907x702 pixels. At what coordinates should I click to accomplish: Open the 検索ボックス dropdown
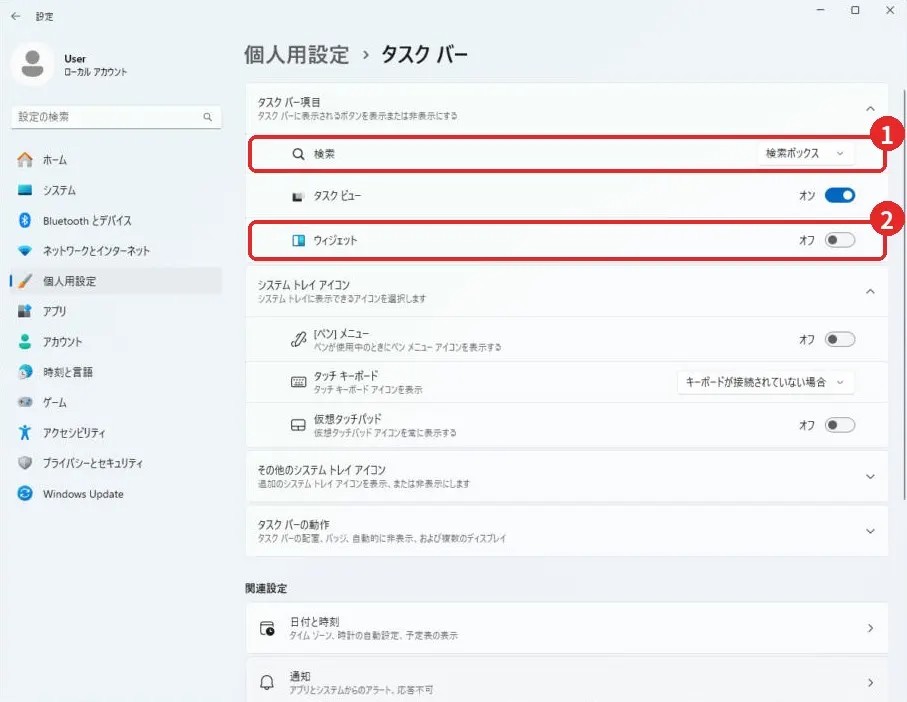pos(806,153)
